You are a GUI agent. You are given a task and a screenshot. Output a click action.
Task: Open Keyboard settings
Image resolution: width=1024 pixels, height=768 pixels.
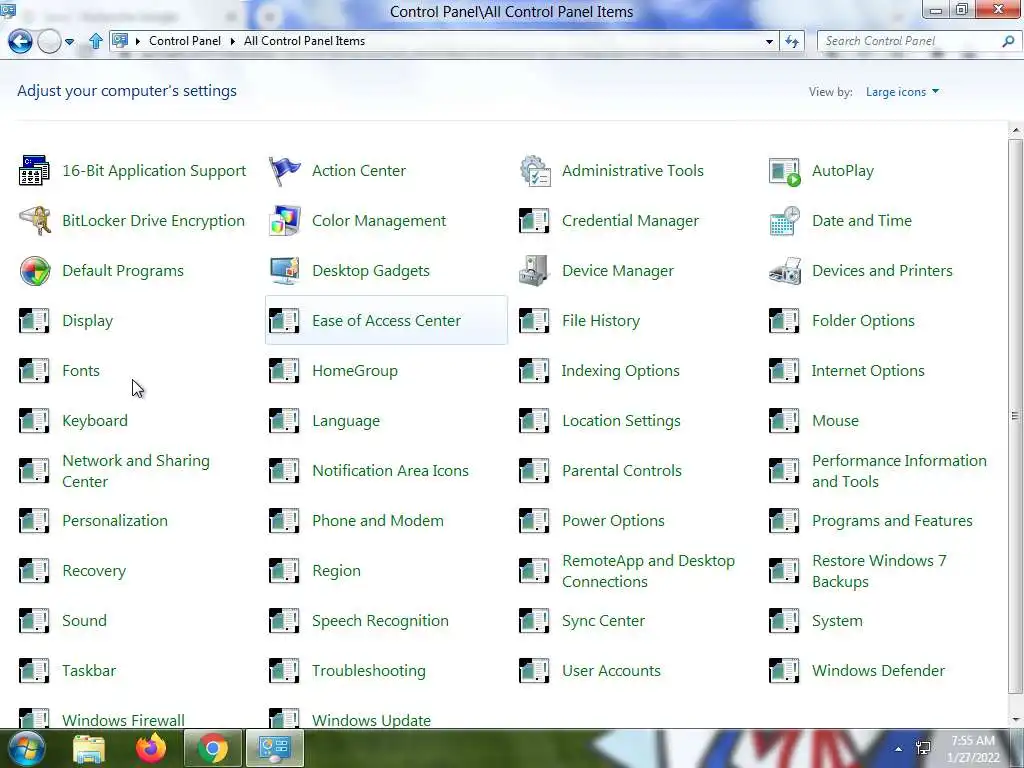coord(95,421)
